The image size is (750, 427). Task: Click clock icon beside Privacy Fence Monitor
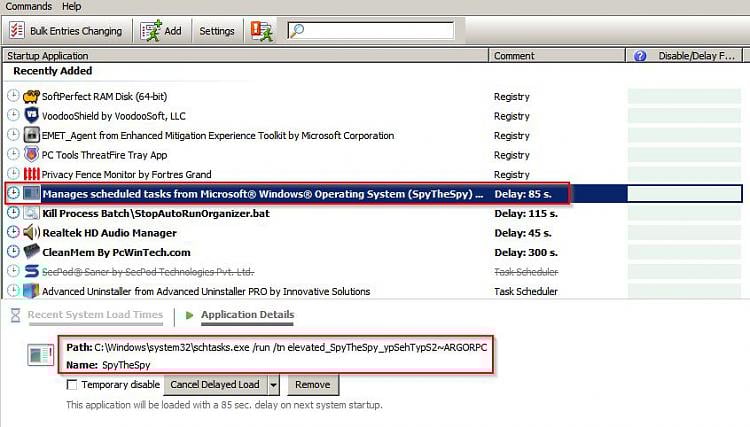[13, 173]
